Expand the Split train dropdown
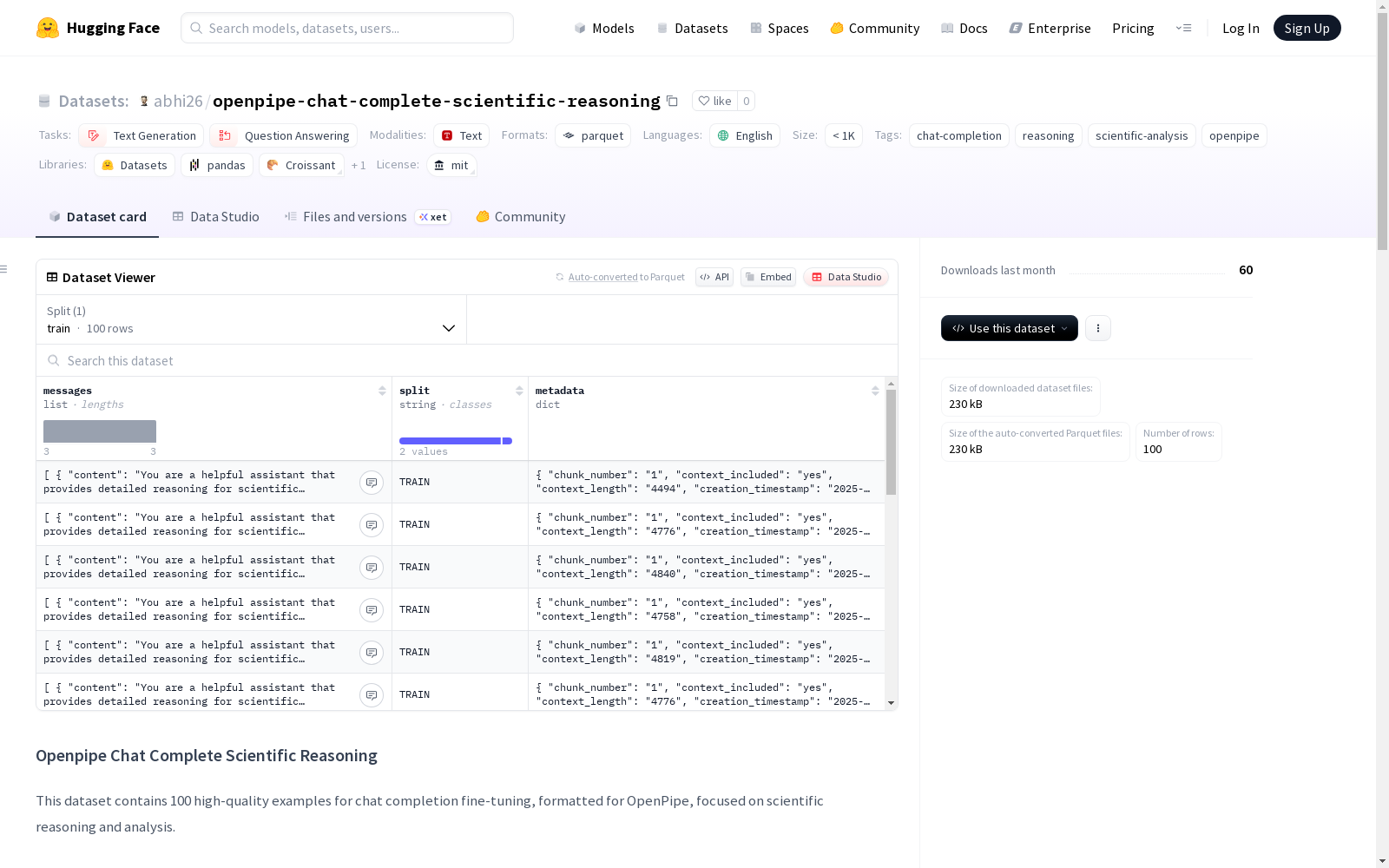Screen dimensions: 1389x868 point(252,319)
